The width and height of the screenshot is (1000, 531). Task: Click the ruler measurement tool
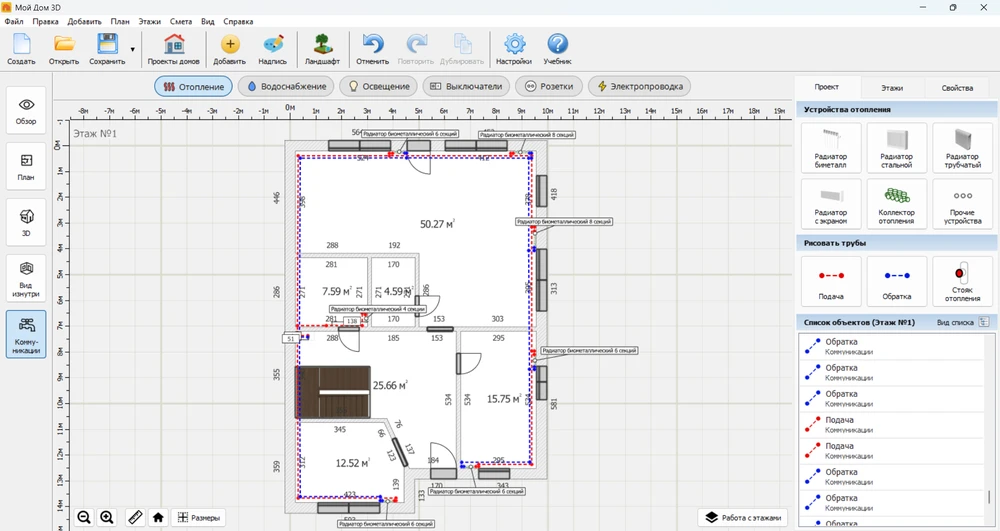(x=135, y=517)
